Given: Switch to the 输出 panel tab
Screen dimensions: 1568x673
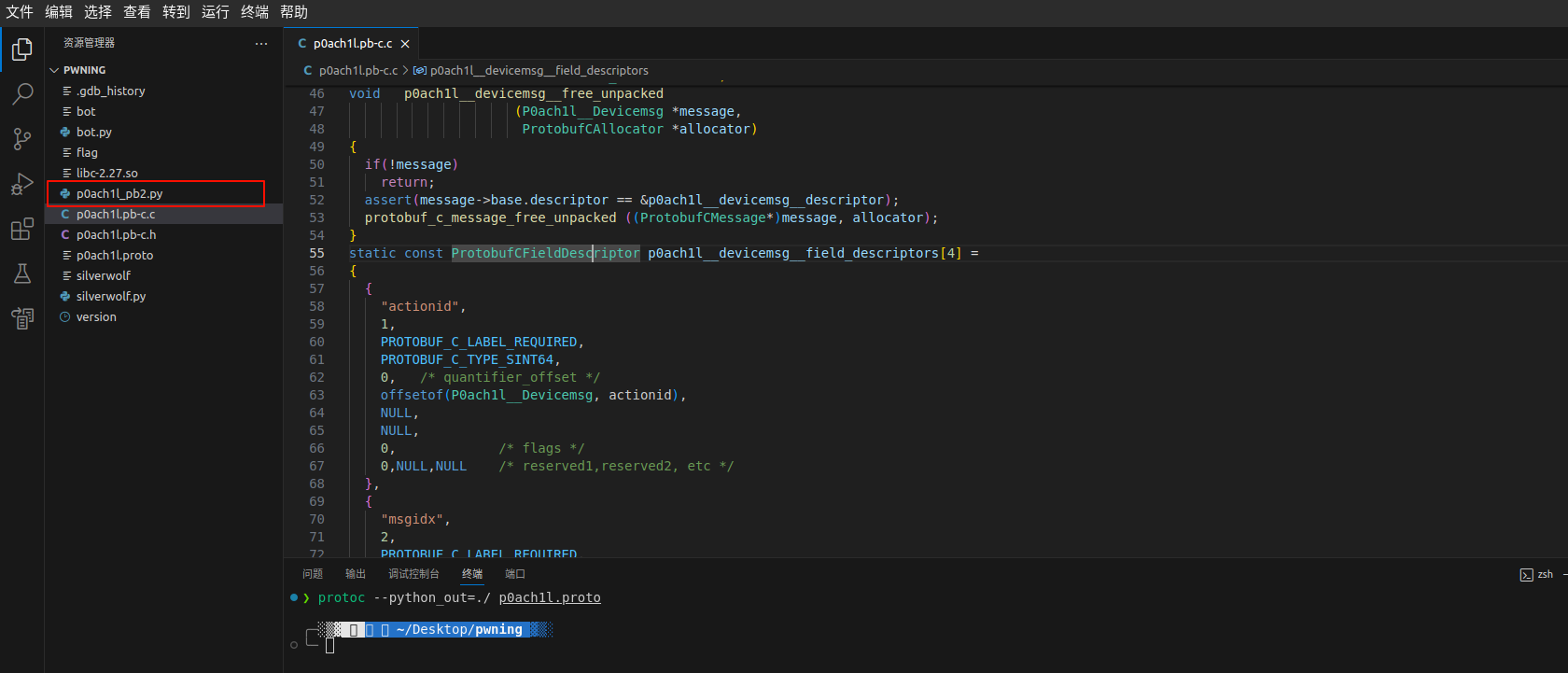Looking at the screenshot, I should 356,574.
